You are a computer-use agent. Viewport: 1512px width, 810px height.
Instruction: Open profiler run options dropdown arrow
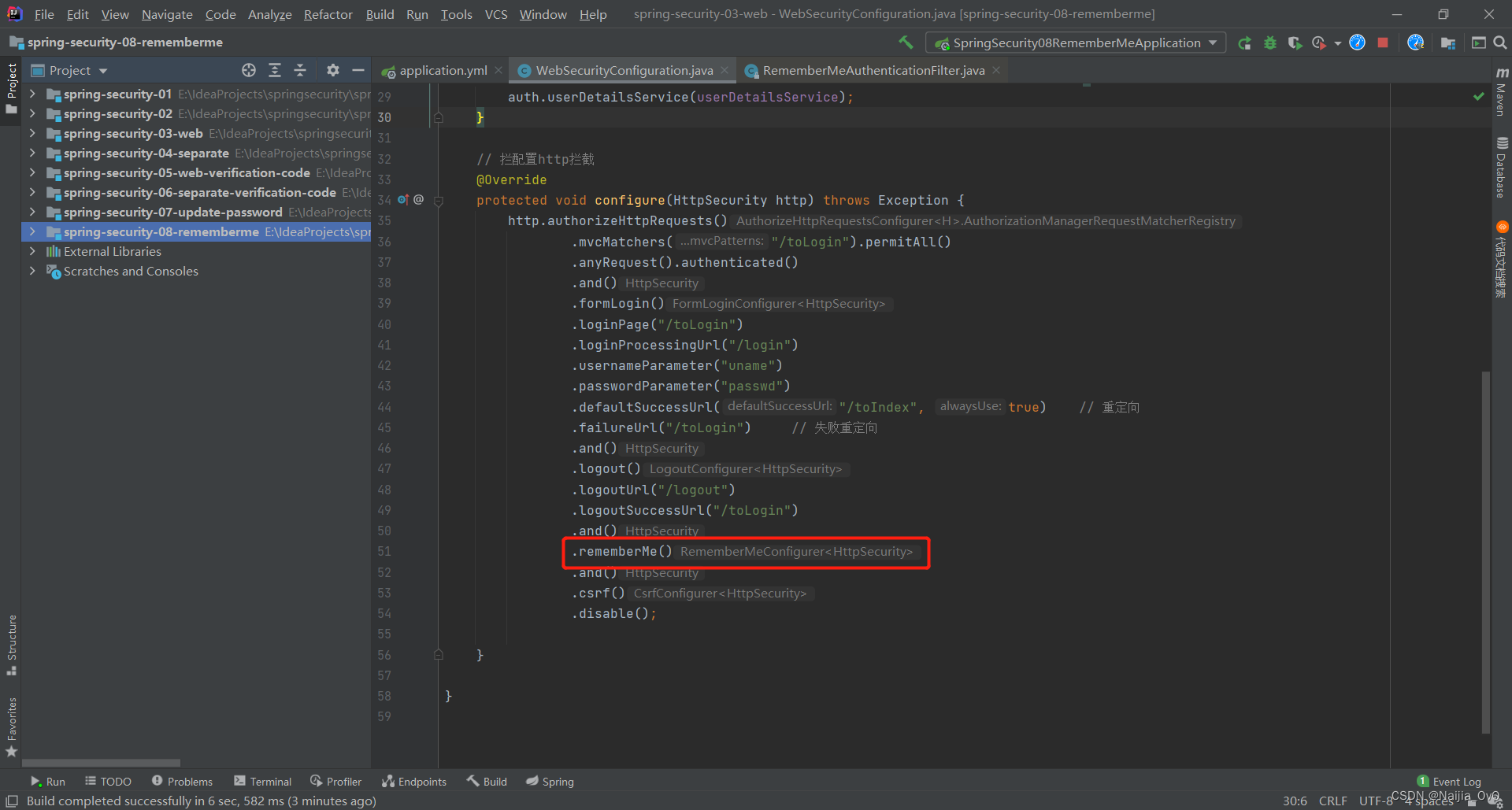click(1337, 43)
